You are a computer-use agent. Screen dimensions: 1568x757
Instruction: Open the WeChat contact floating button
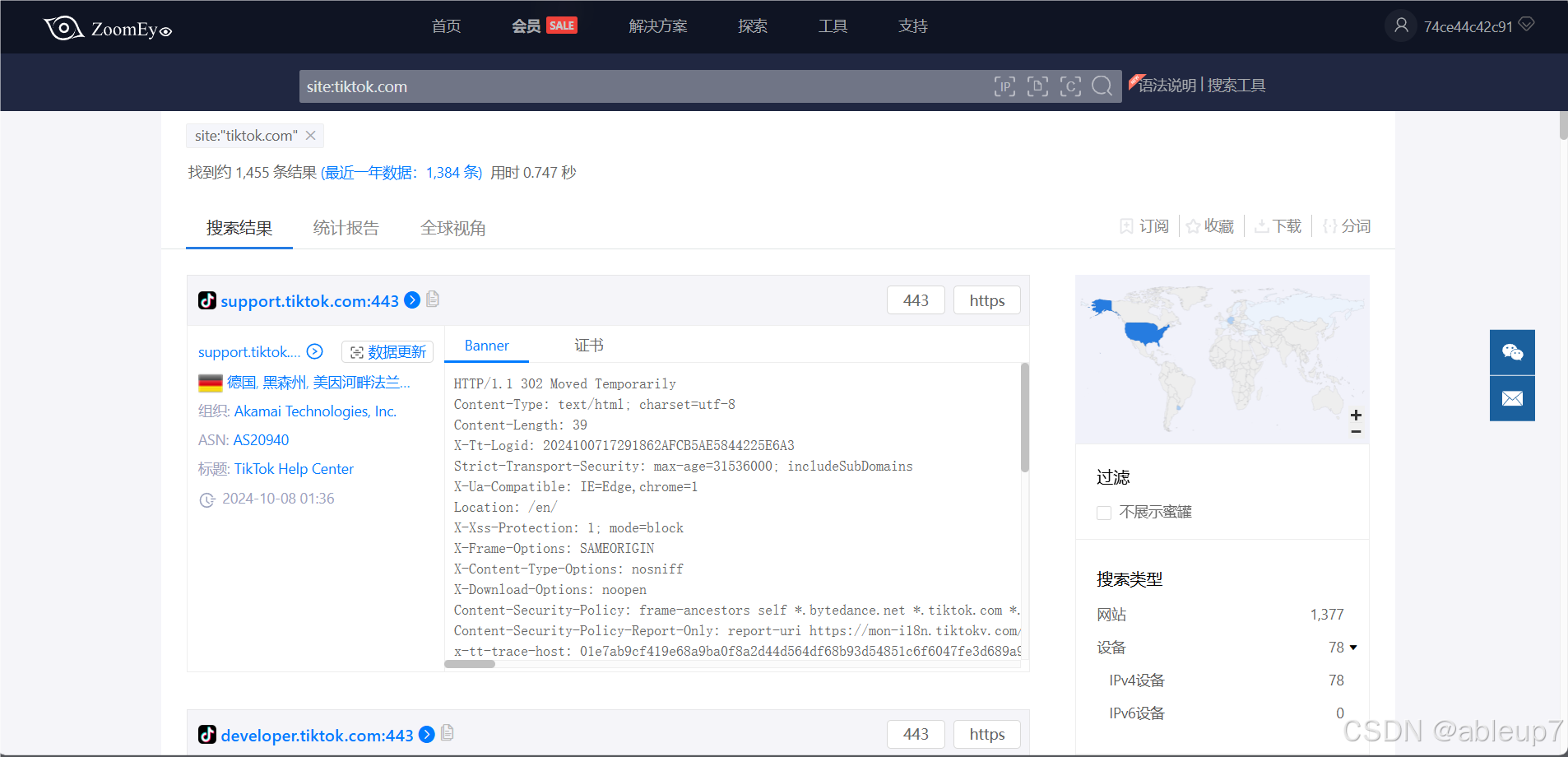pos(1512,352)
